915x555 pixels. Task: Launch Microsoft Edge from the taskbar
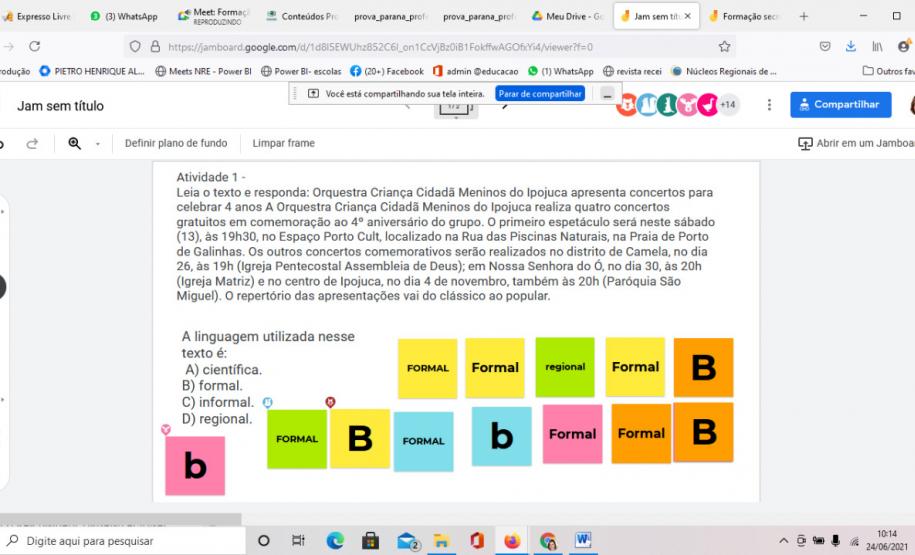333,541
